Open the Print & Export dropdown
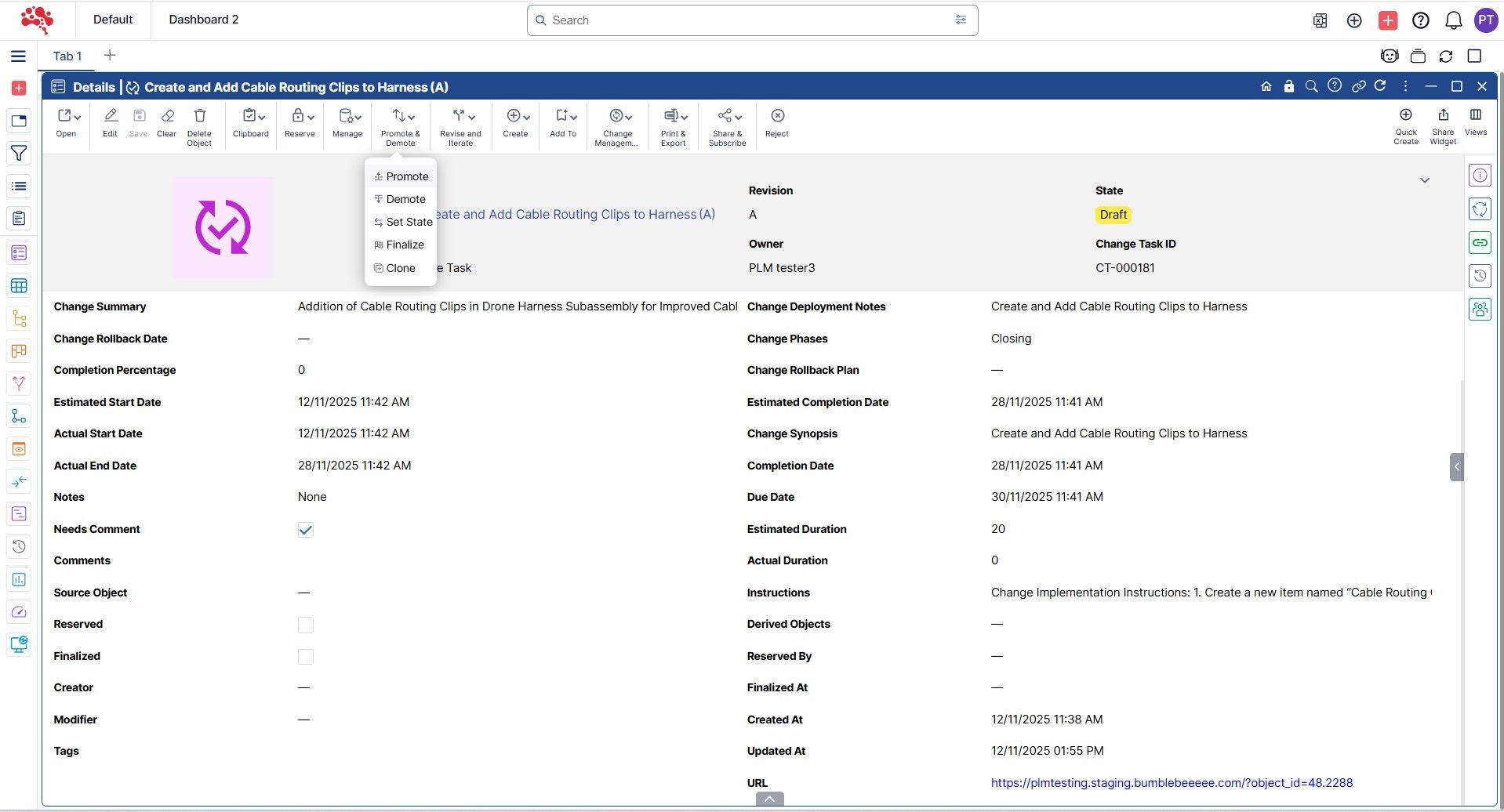Screen dimensions: 1504x812 click(674, 116)
